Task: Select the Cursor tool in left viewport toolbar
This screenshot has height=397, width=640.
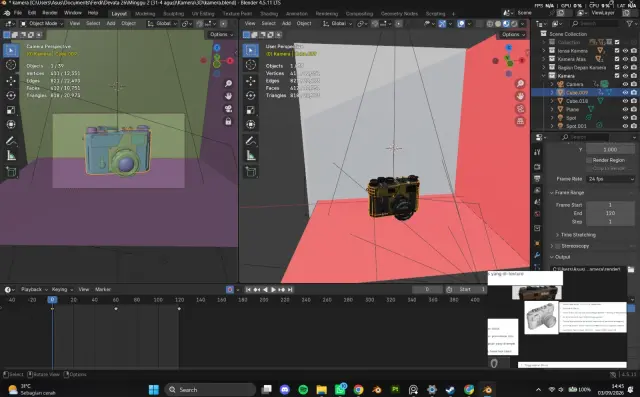Action: 11,65
